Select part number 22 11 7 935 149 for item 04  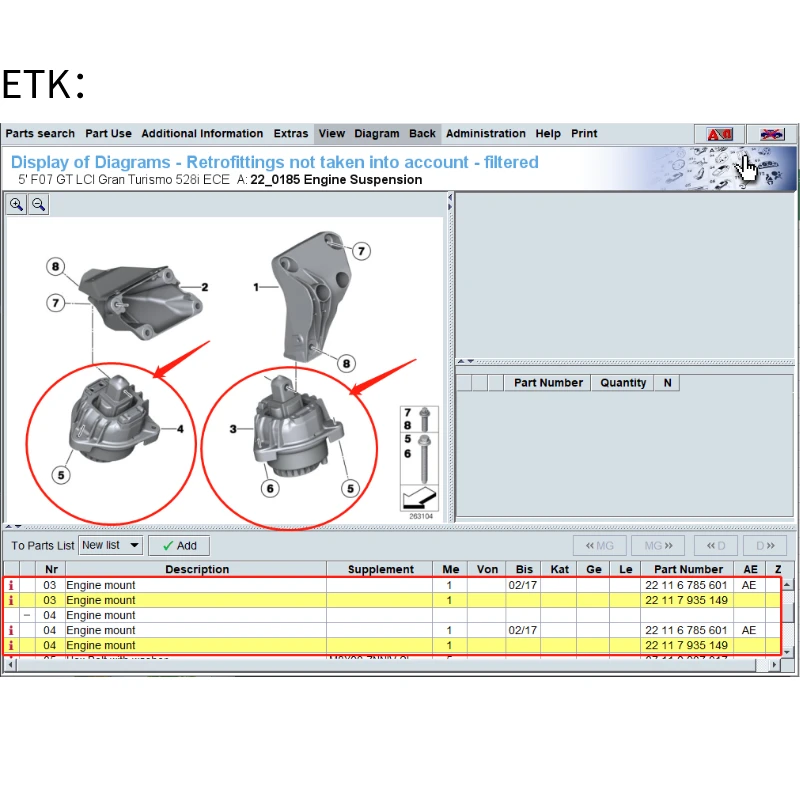pos(686,645)
